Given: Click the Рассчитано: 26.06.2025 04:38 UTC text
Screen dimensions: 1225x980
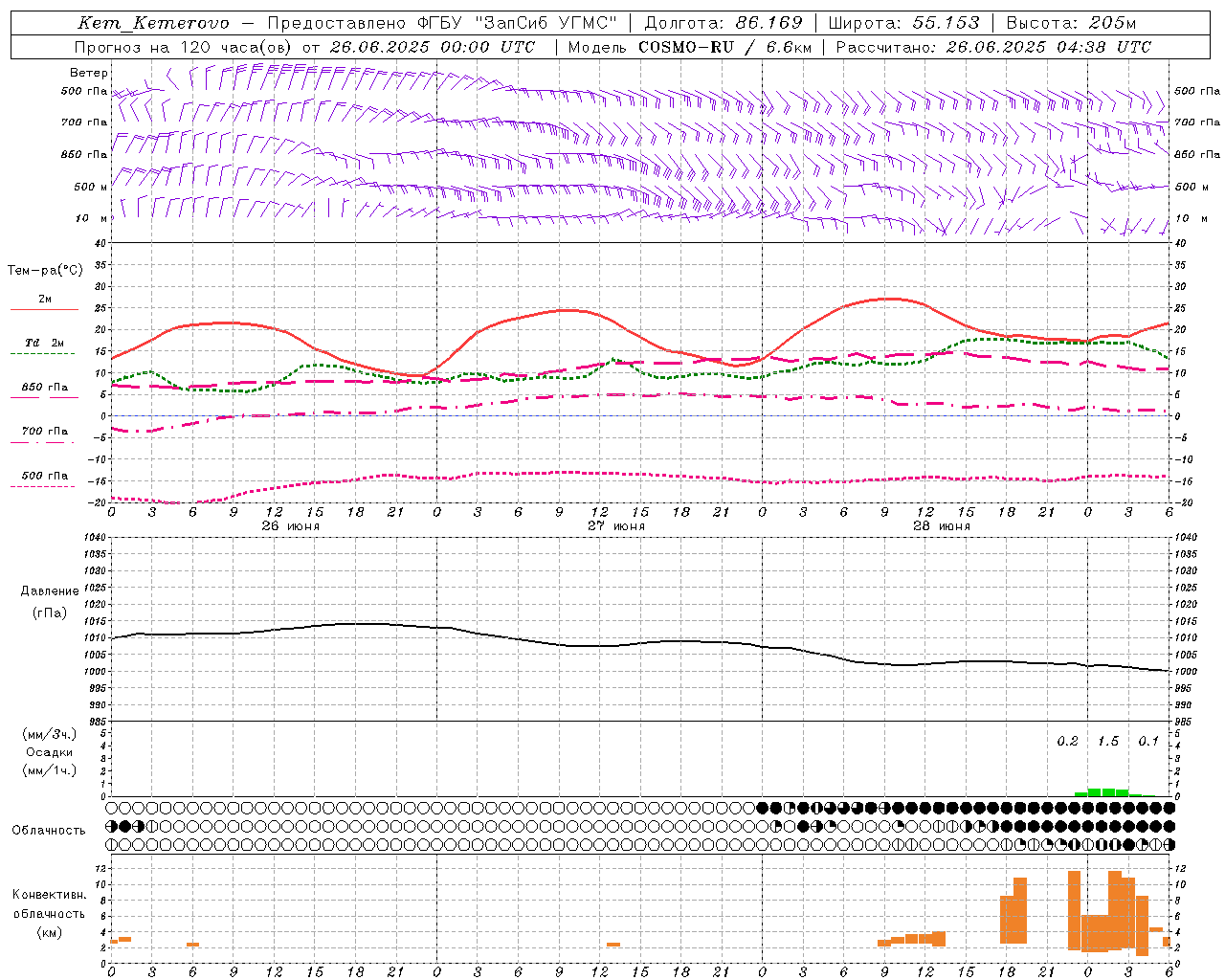Looking at the screenshot, I should pyautogui.click(x=993, y=47).
